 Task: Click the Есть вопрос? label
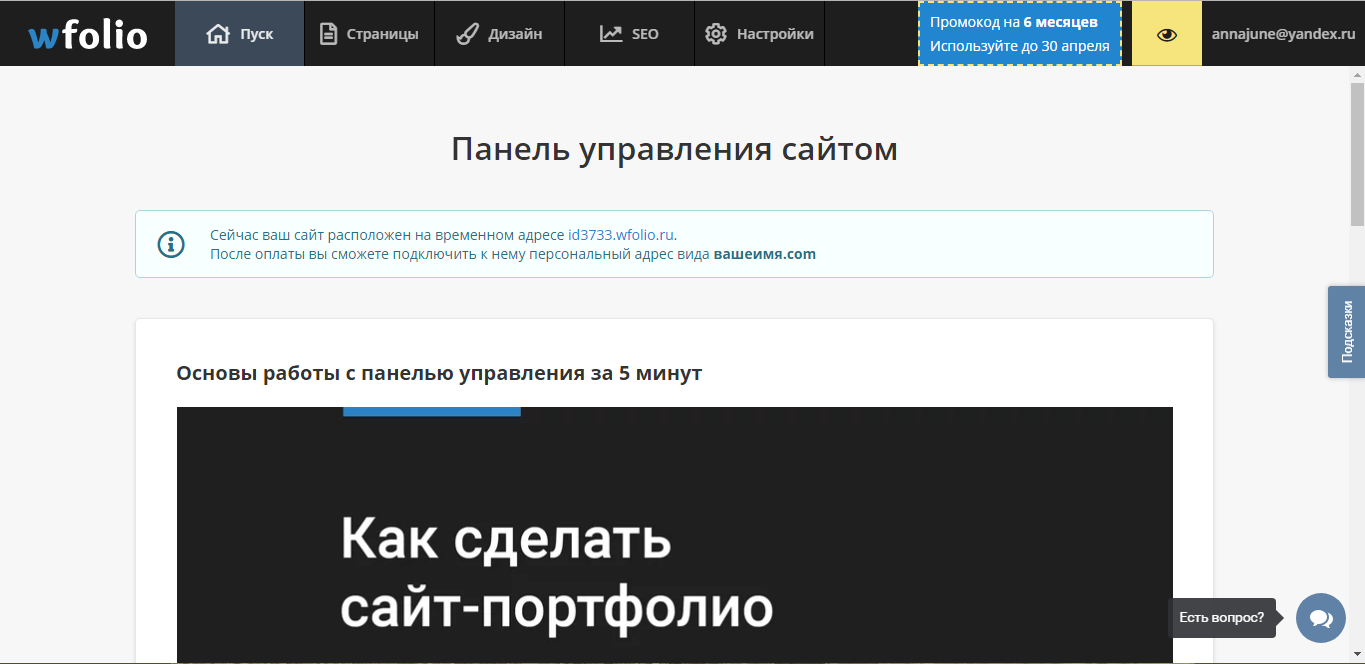point(1223,617)
